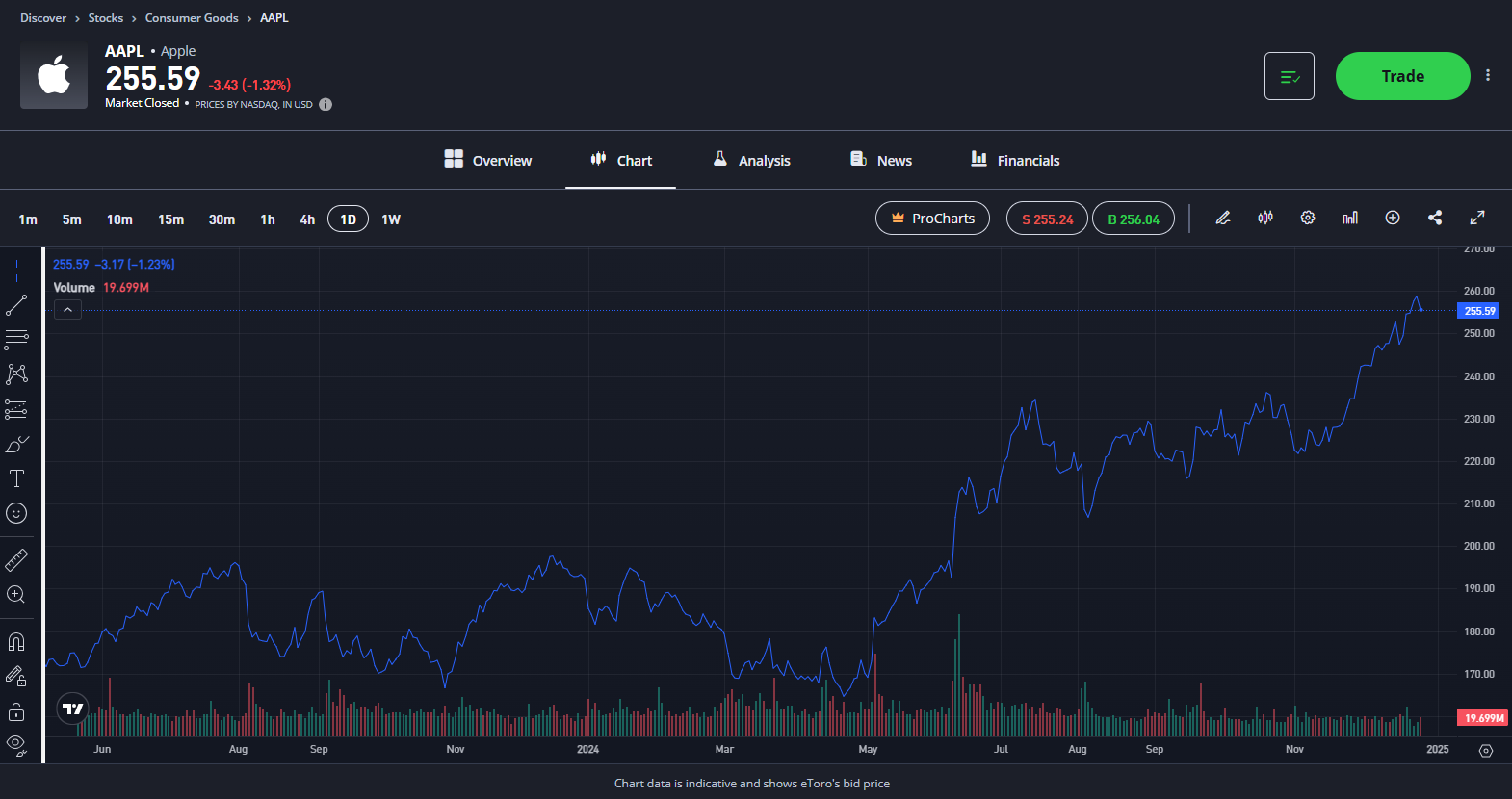Collapse the chart legend chevron
Image resolution: width=1512 pixels, height=799 pixels.
coord(68,310)
